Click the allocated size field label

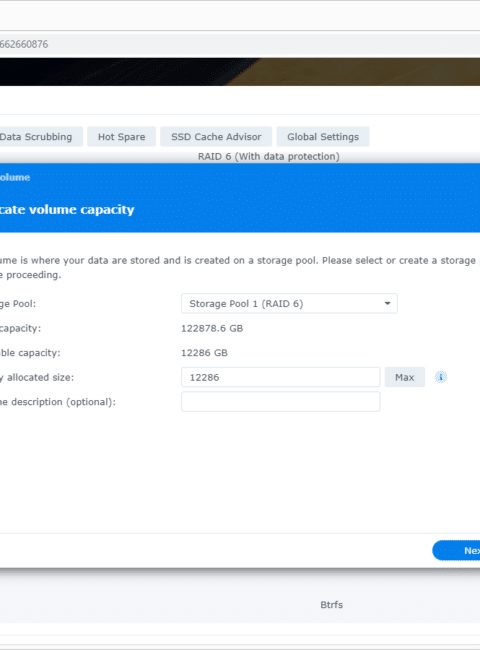tap(37, 377)
